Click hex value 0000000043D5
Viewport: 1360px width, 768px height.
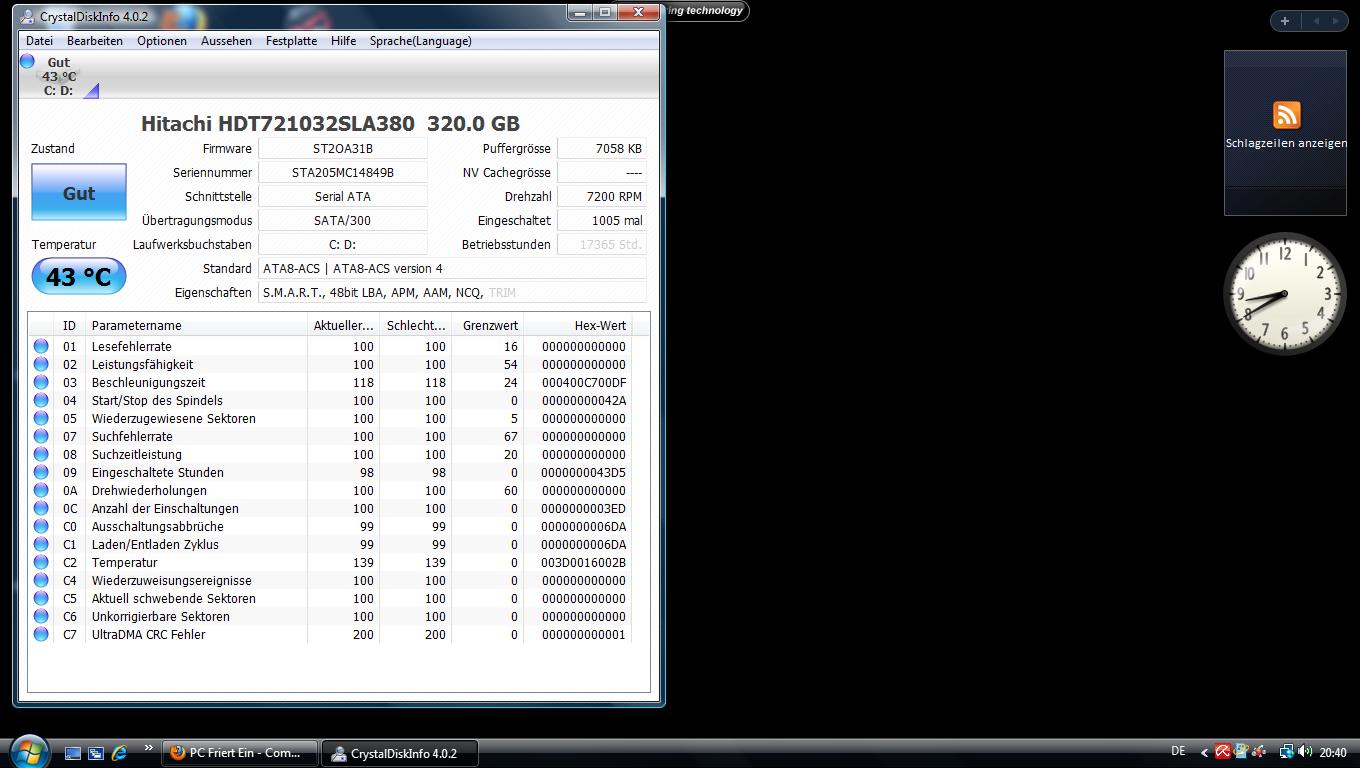(583, 472)
